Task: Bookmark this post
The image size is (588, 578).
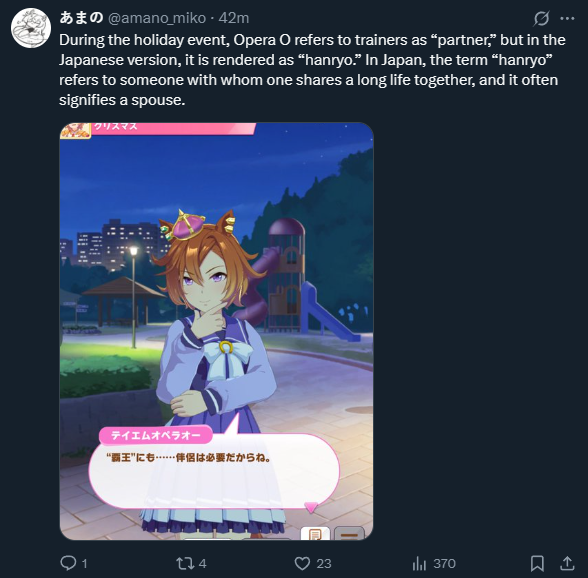Action: (537, 563)
